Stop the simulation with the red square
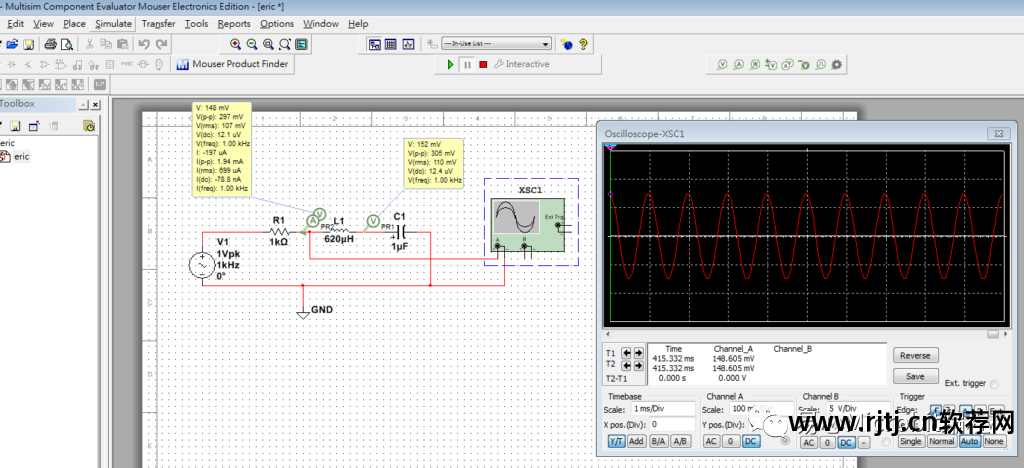This screenshot has height=468, width=1024. click(483, 65)
